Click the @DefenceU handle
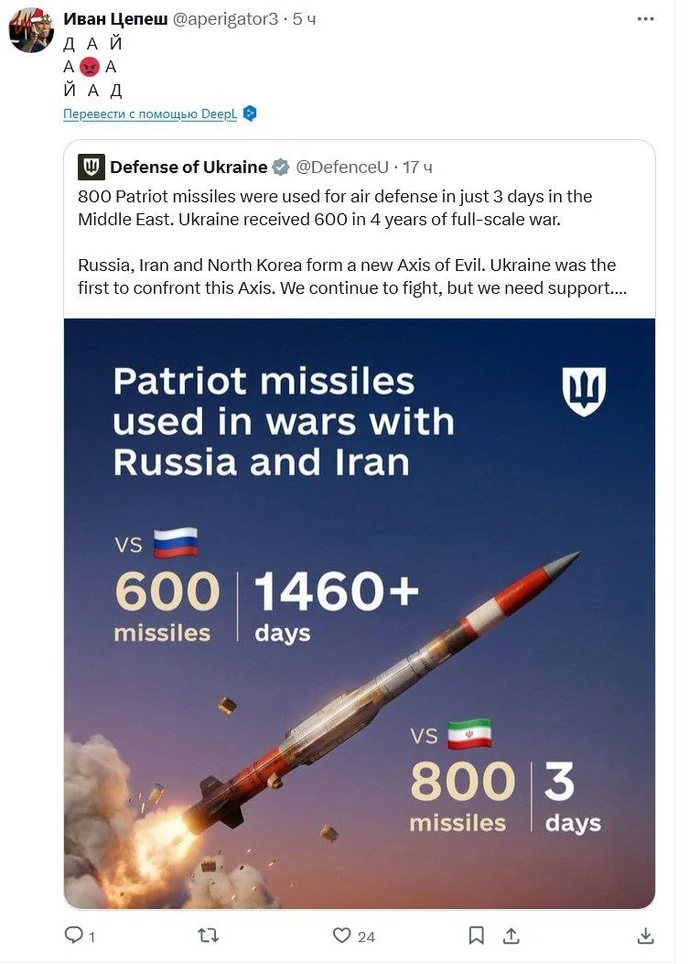 click(342, 166)
